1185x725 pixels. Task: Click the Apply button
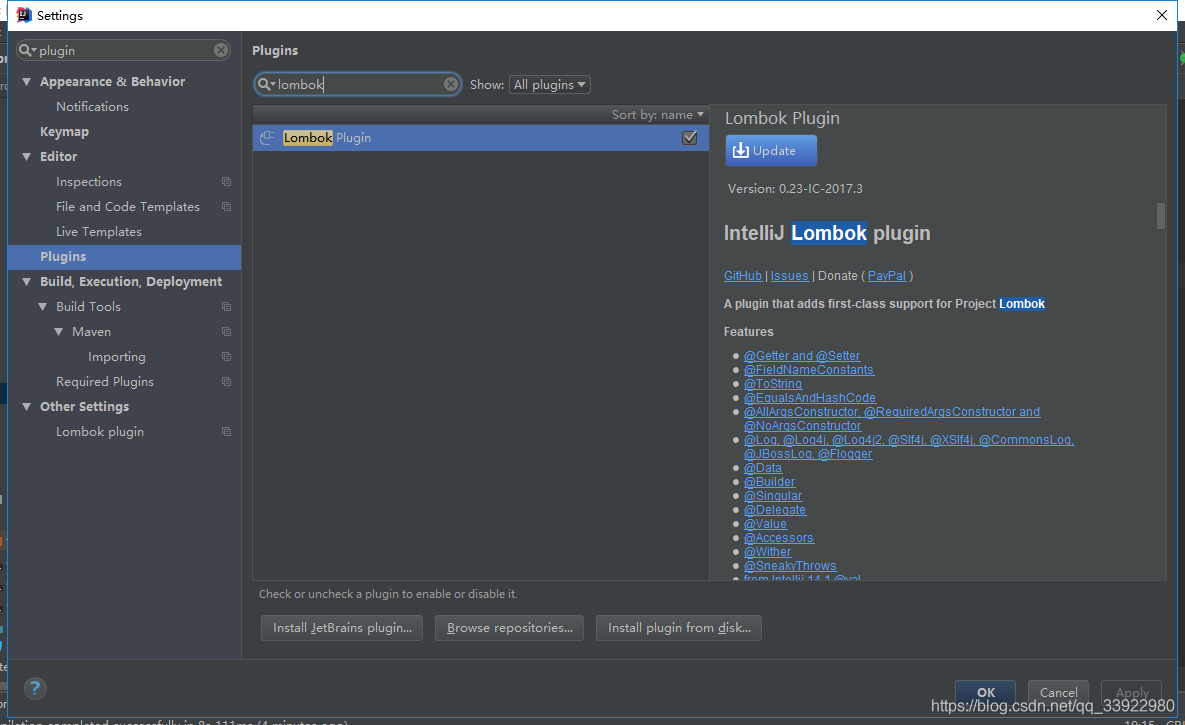pyautogui.click(x=1131, y=691)
